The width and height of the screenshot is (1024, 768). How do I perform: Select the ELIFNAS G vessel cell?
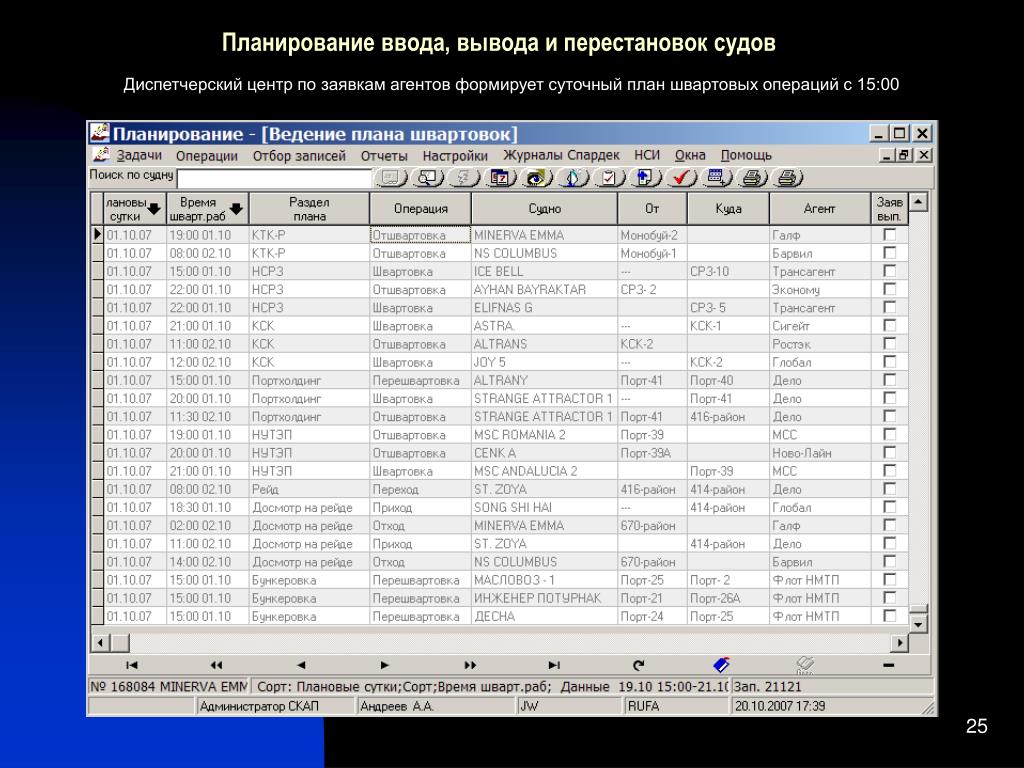click(x=544, y=307)
